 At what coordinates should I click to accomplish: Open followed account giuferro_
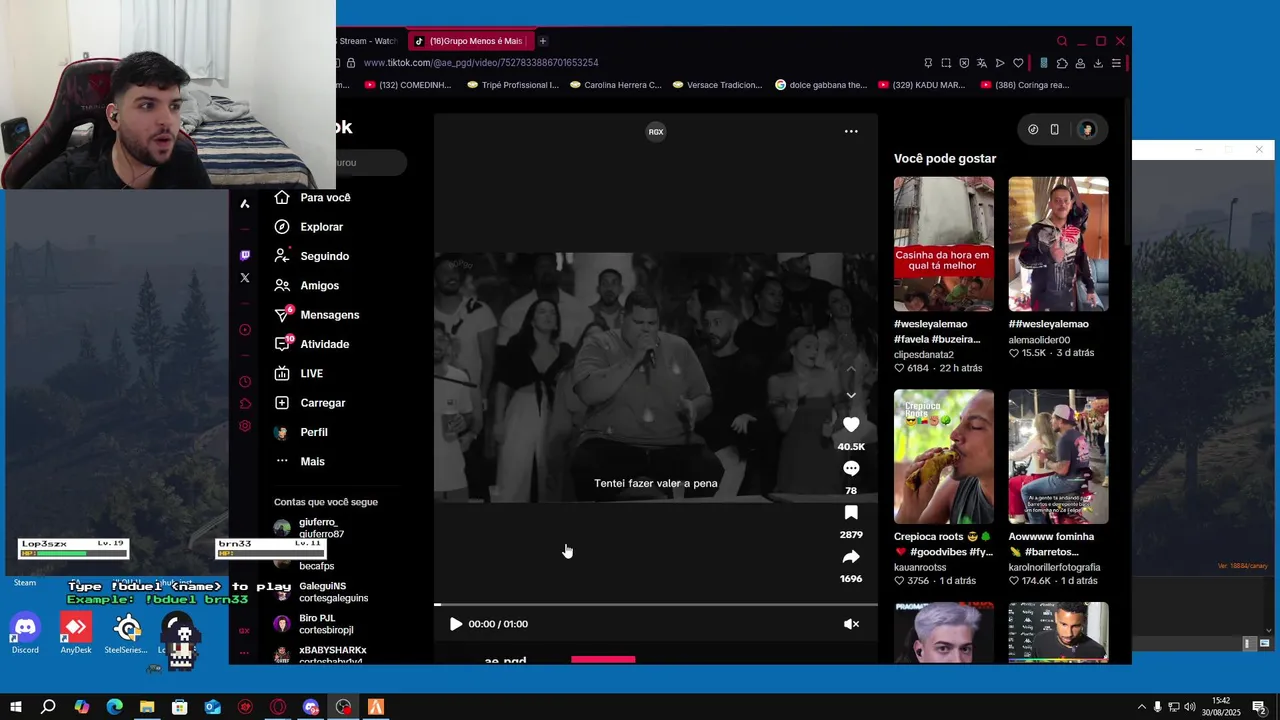pyautogui.click(x=310, y=528)
